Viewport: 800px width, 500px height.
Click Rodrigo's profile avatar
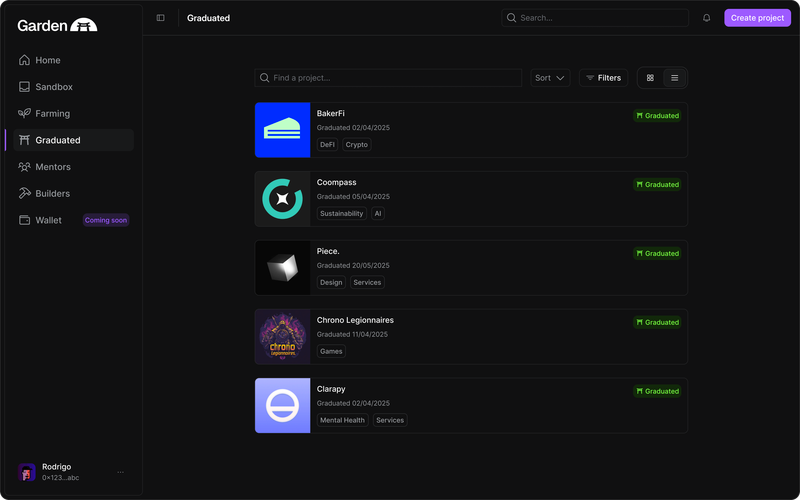coord(27,472)
